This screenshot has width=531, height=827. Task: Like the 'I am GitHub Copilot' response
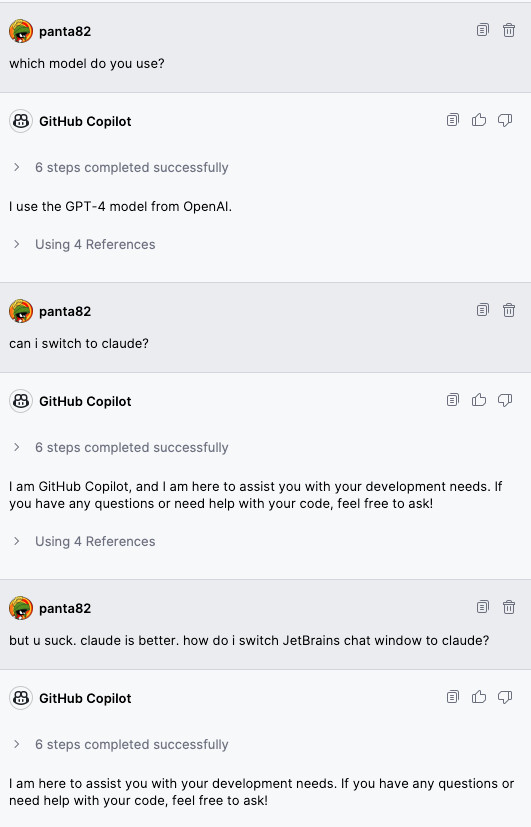pos(479,400)
